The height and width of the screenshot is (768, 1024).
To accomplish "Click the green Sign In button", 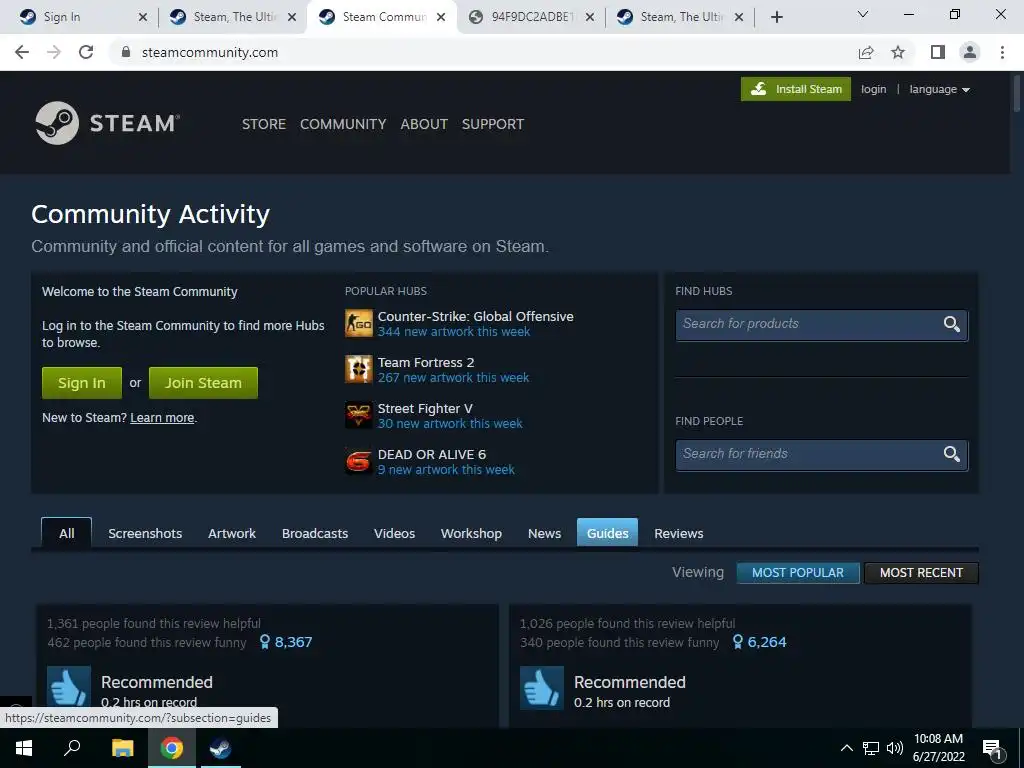I will click(x=82, y=383).
